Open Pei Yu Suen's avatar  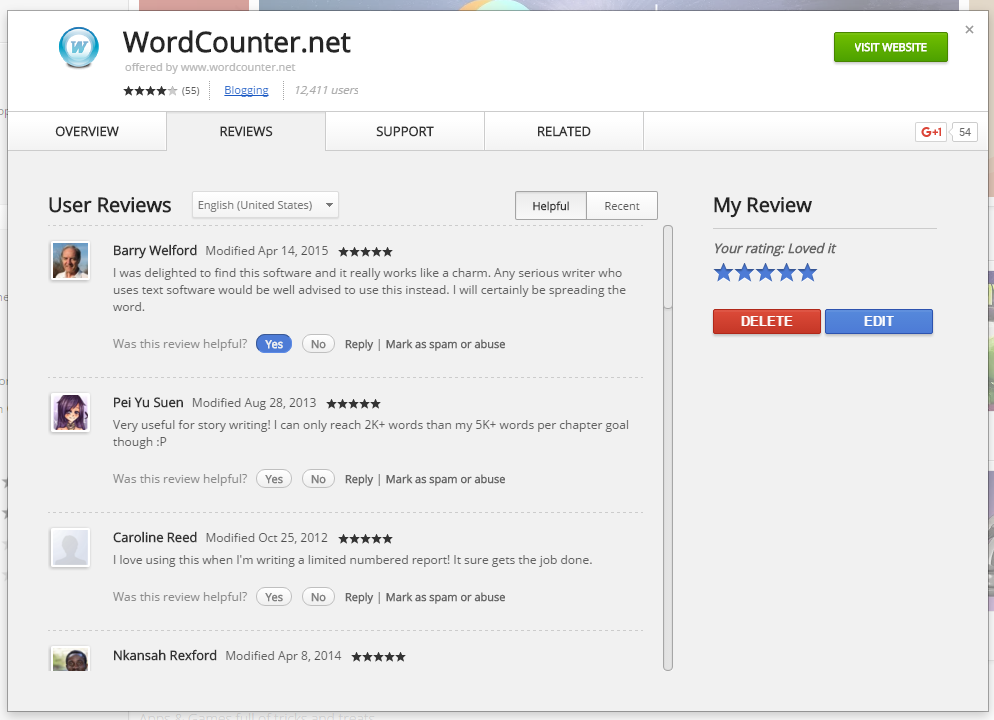pos(70,413)
